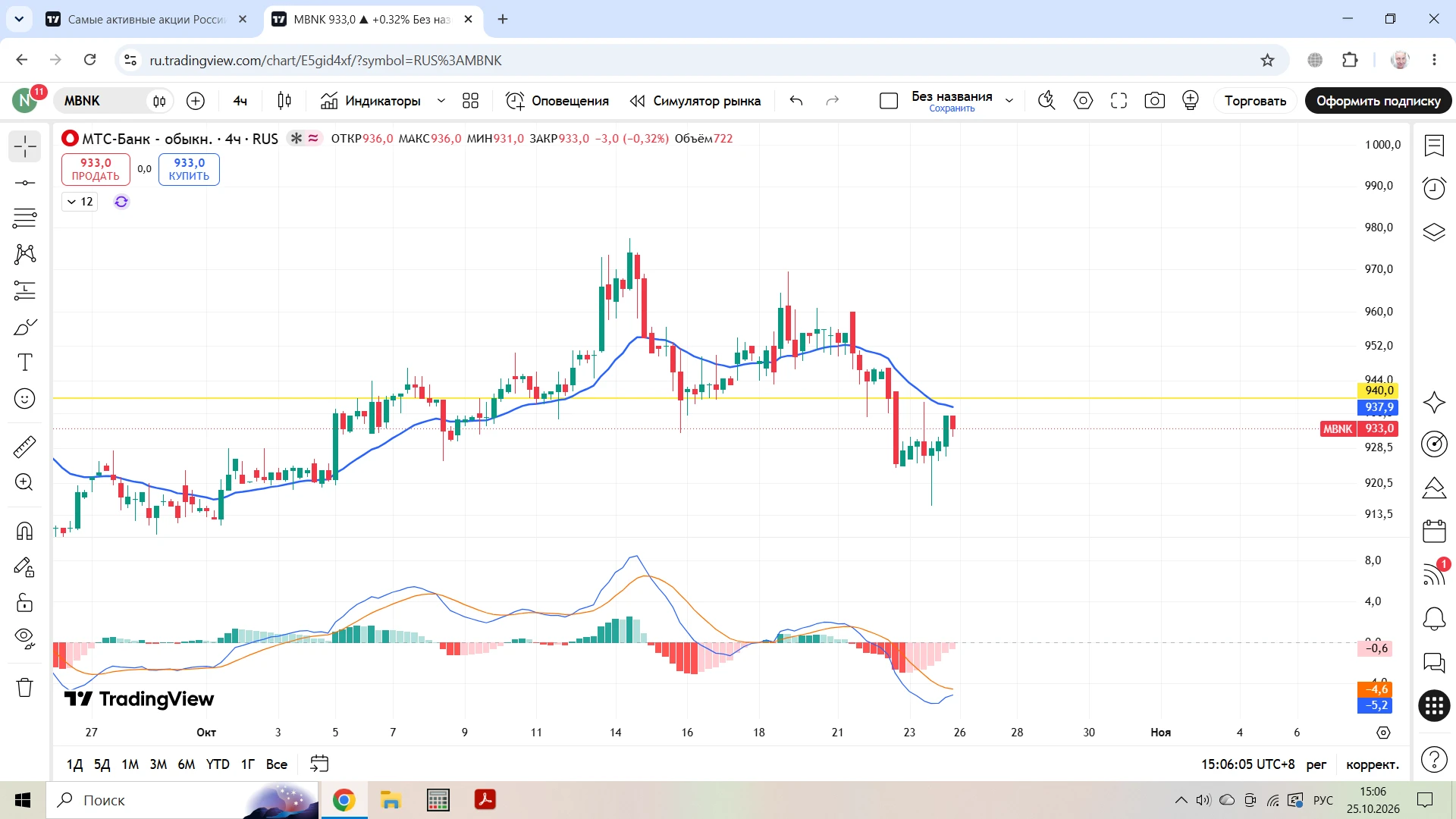Image resolution: width=1456 pixels, height=819 pixels.
Task: Open candlestick chart type selector
Action: [x=284, y=101]
